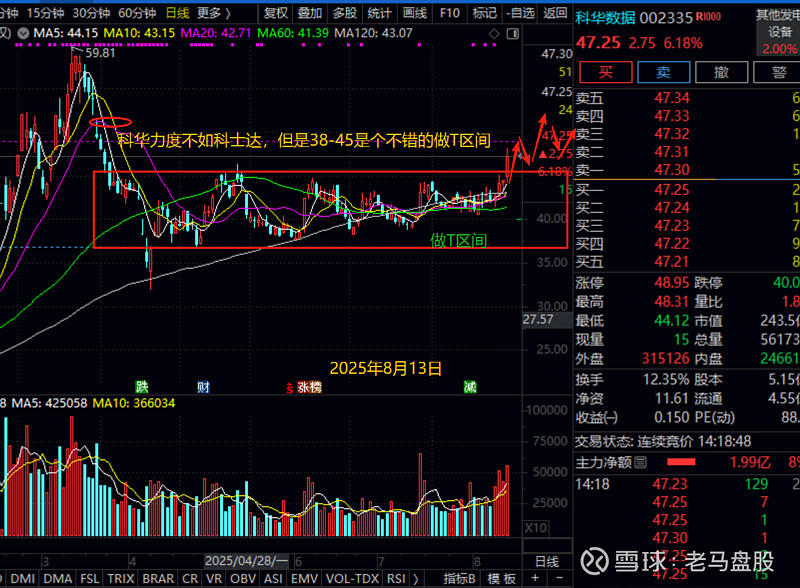Image resolution: width=800 pixels, height=588 pixels.
Task: Select the DMI indicator tab
Action: point(22,578)
